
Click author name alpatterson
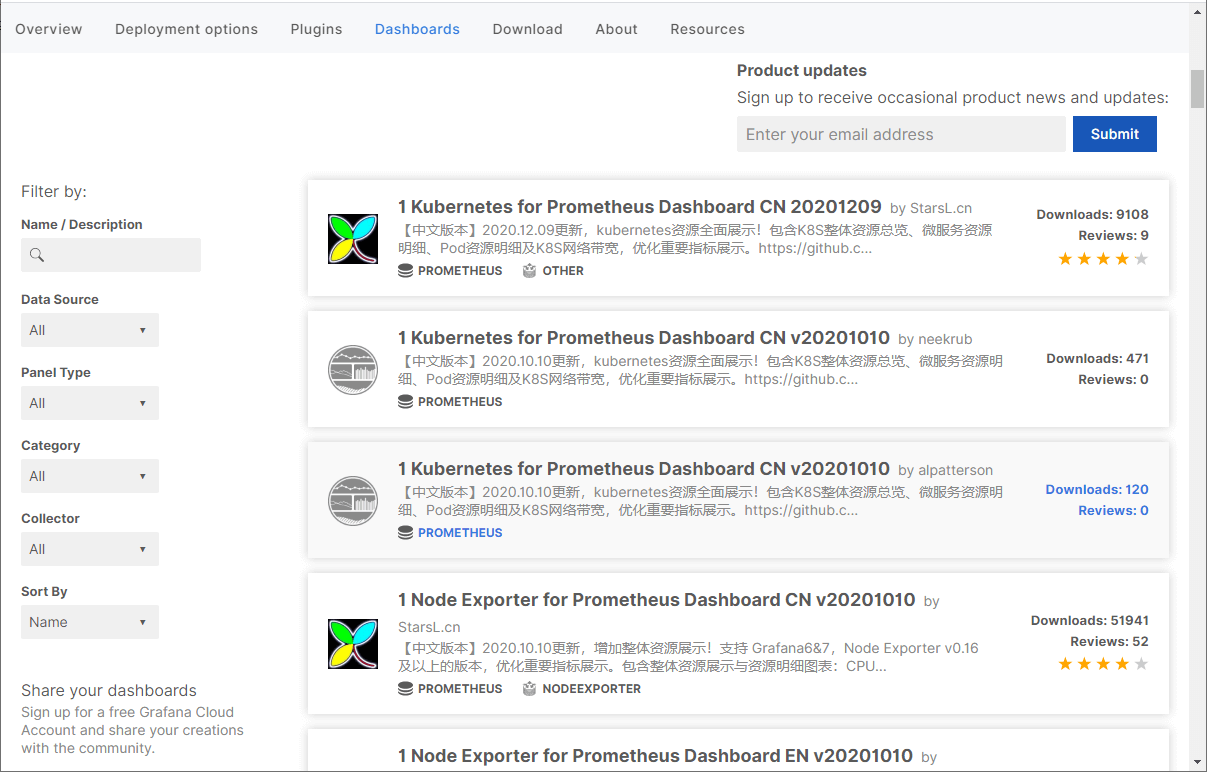(x=955, y=471)
